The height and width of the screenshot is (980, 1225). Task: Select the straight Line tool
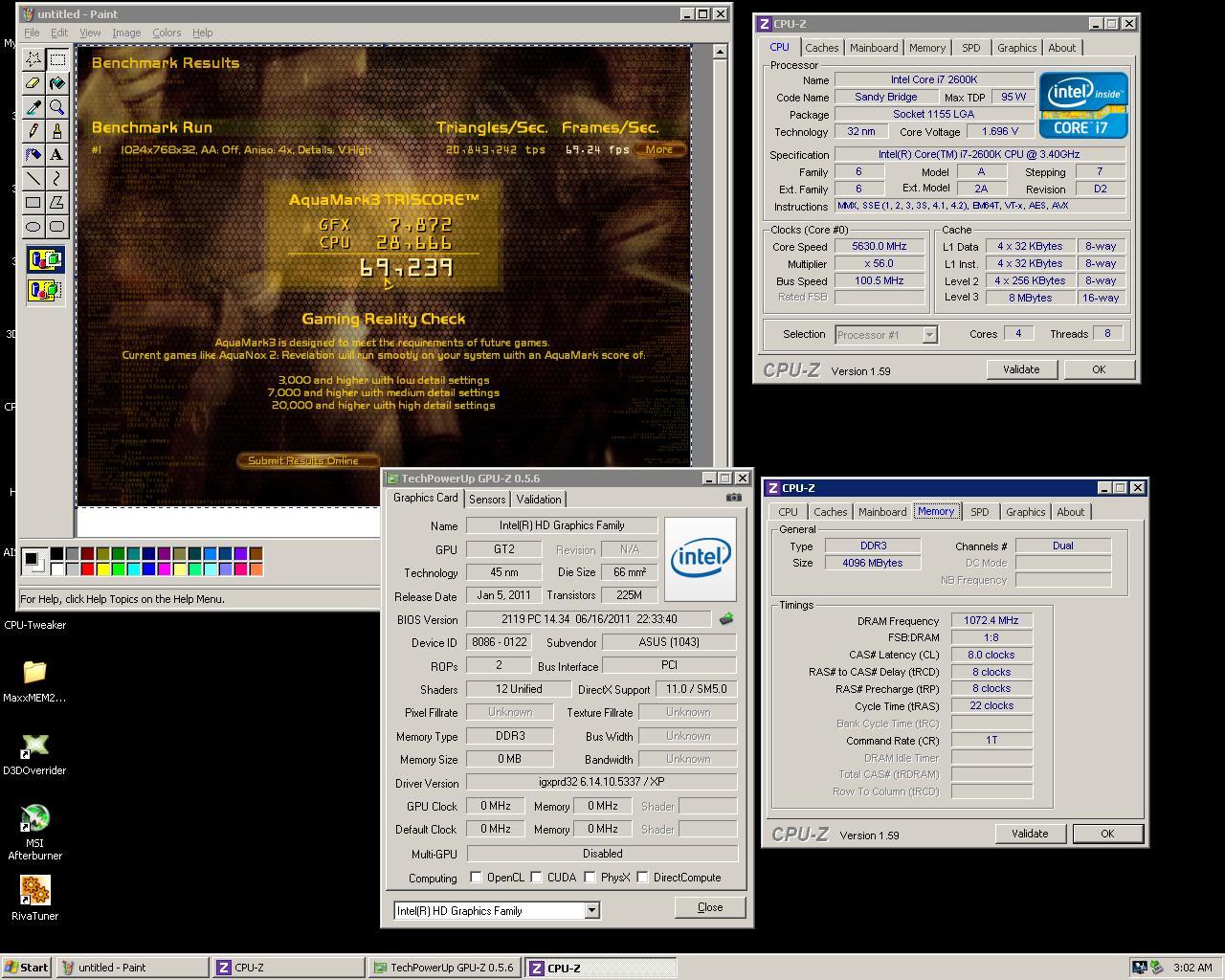click(33, 178)
